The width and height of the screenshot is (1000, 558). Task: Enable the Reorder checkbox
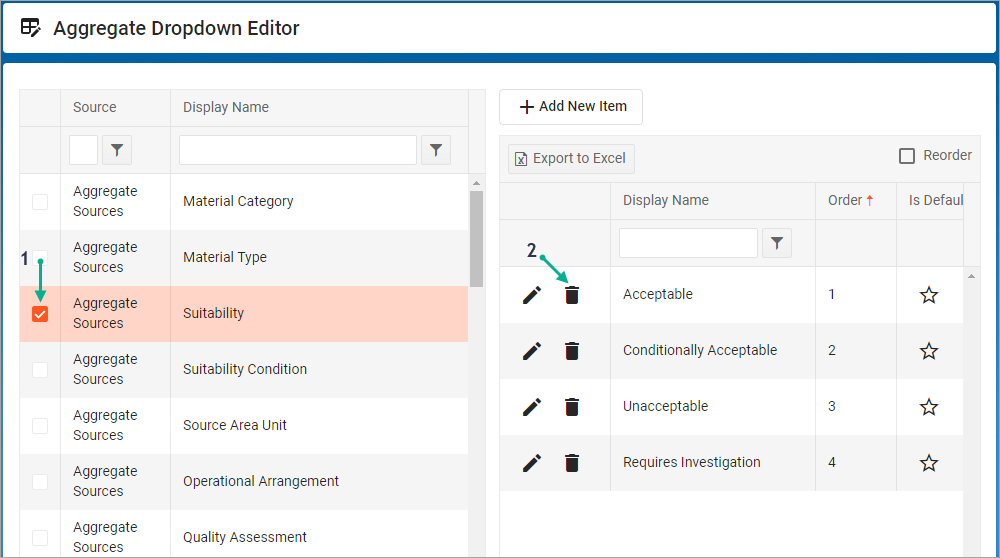pos(907,156)
